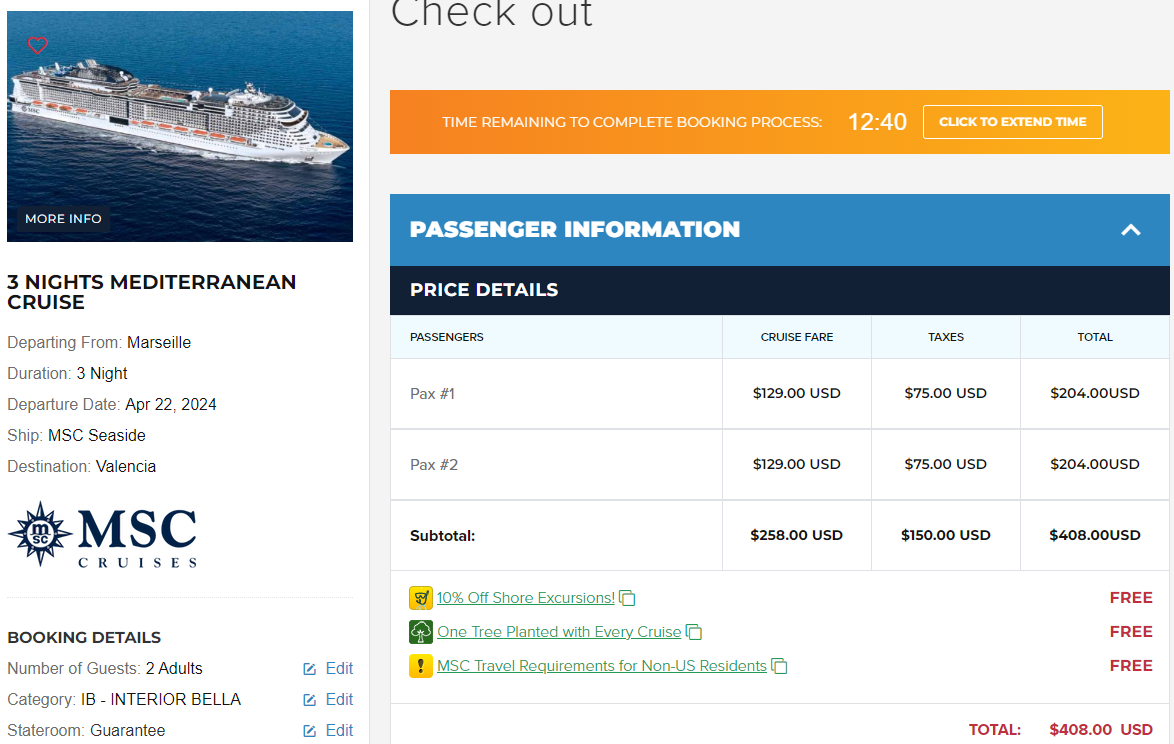Click the MSC Seaside ship photo

(x=180, y=126)
